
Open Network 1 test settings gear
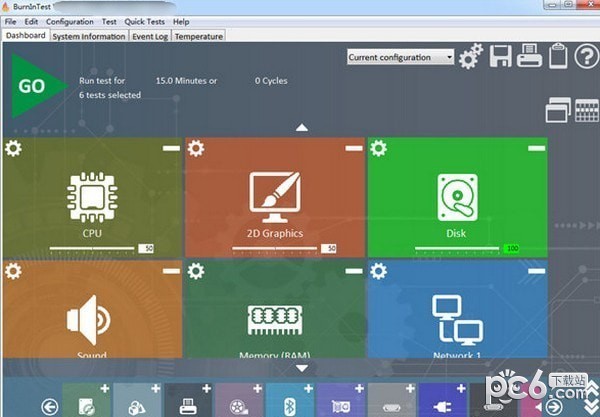coord(378,271)
